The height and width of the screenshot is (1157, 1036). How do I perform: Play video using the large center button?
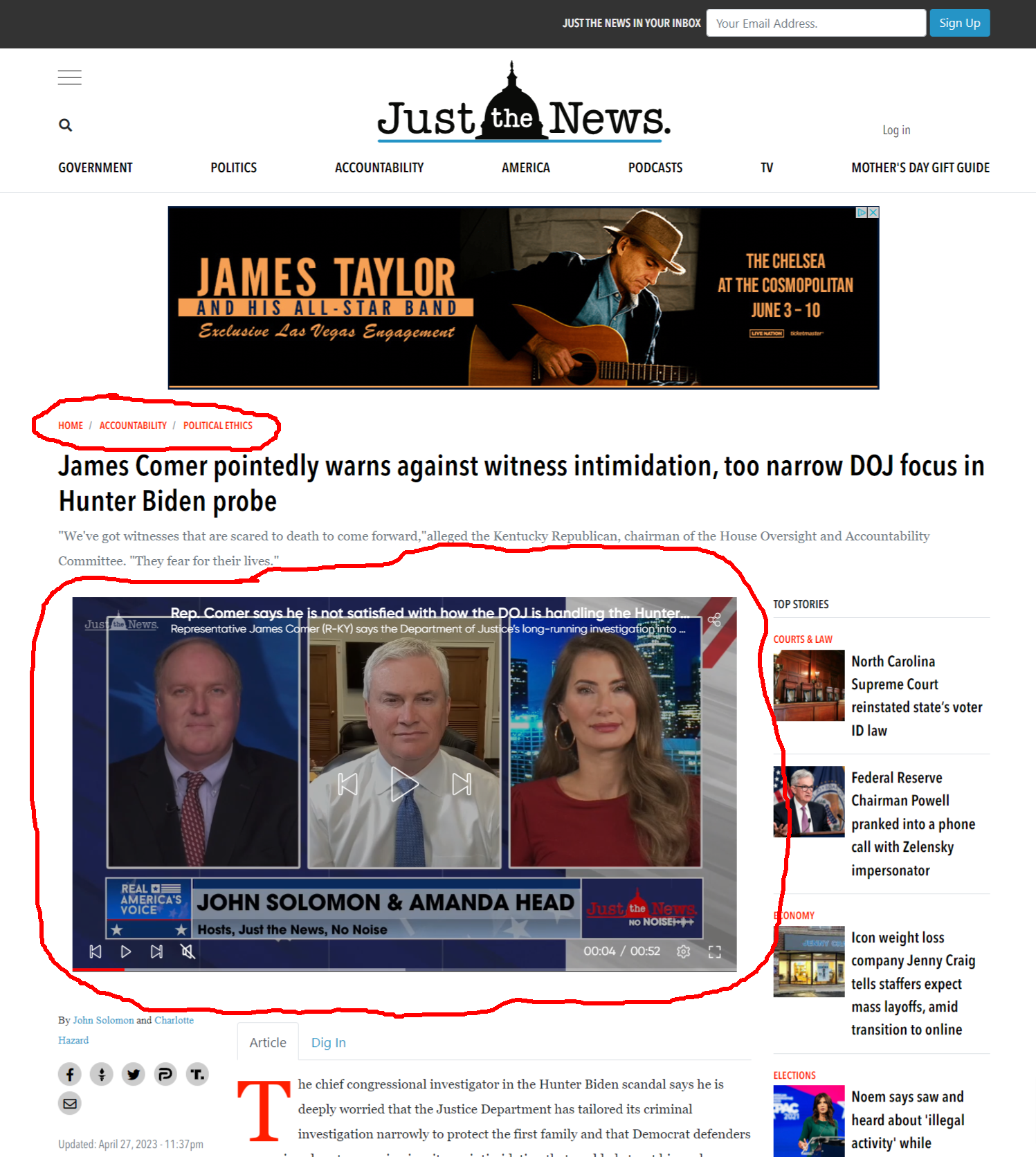click(x=405, y=784)
